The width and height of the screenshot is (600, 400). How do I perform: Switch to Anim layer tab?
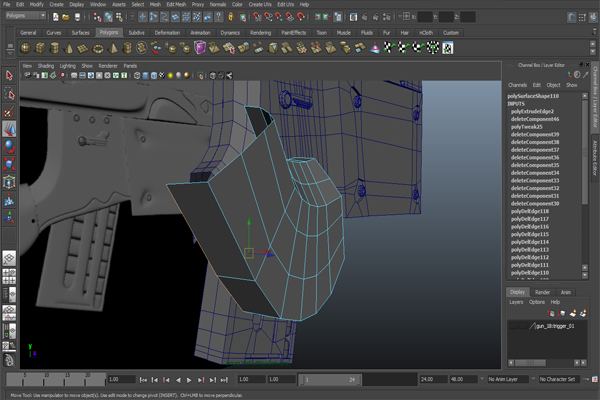pyautogui.click(x=566, y=292)
